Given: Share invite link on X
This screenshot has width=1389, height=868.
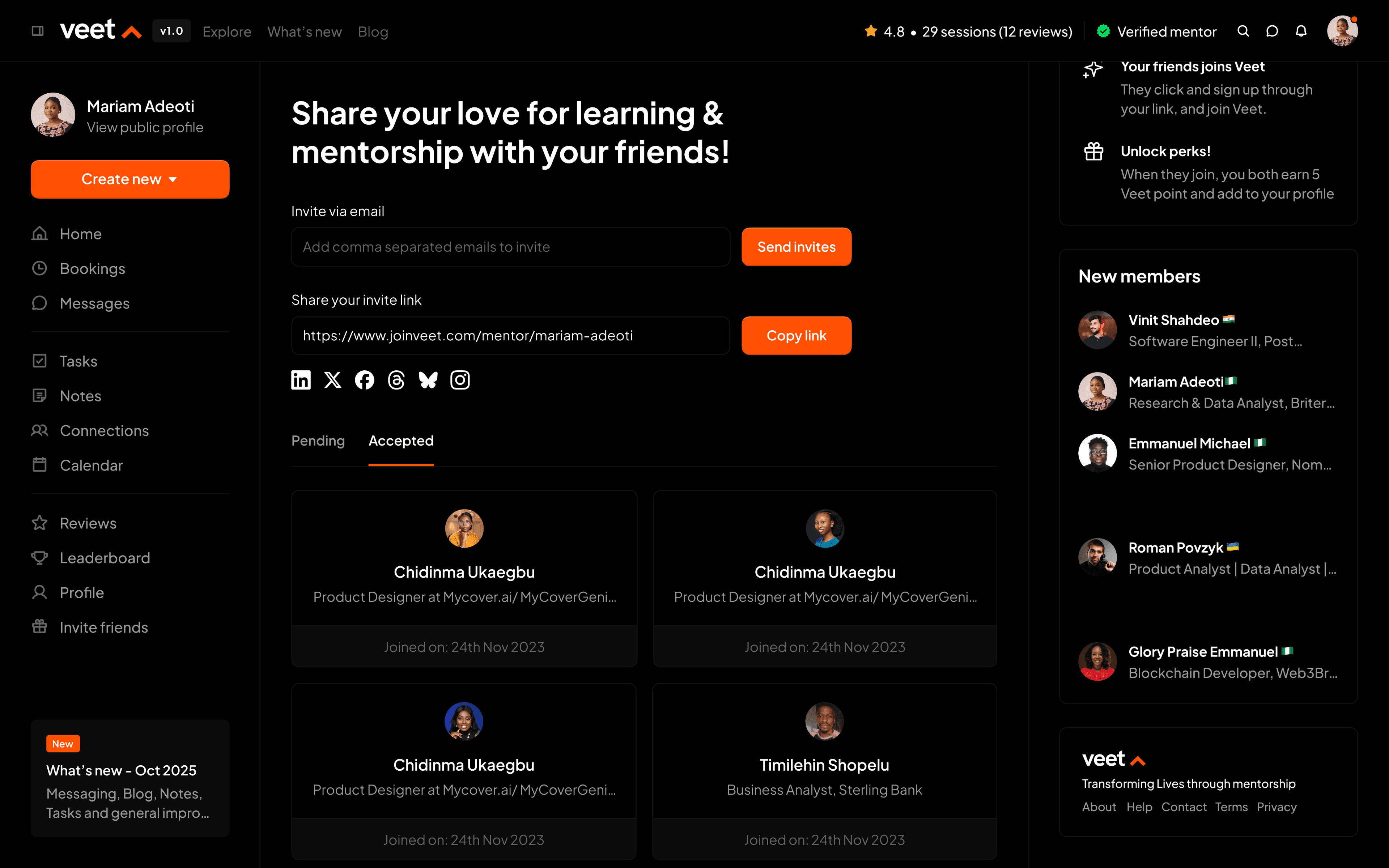Looking at the screenshot, I should pos(333,380).
